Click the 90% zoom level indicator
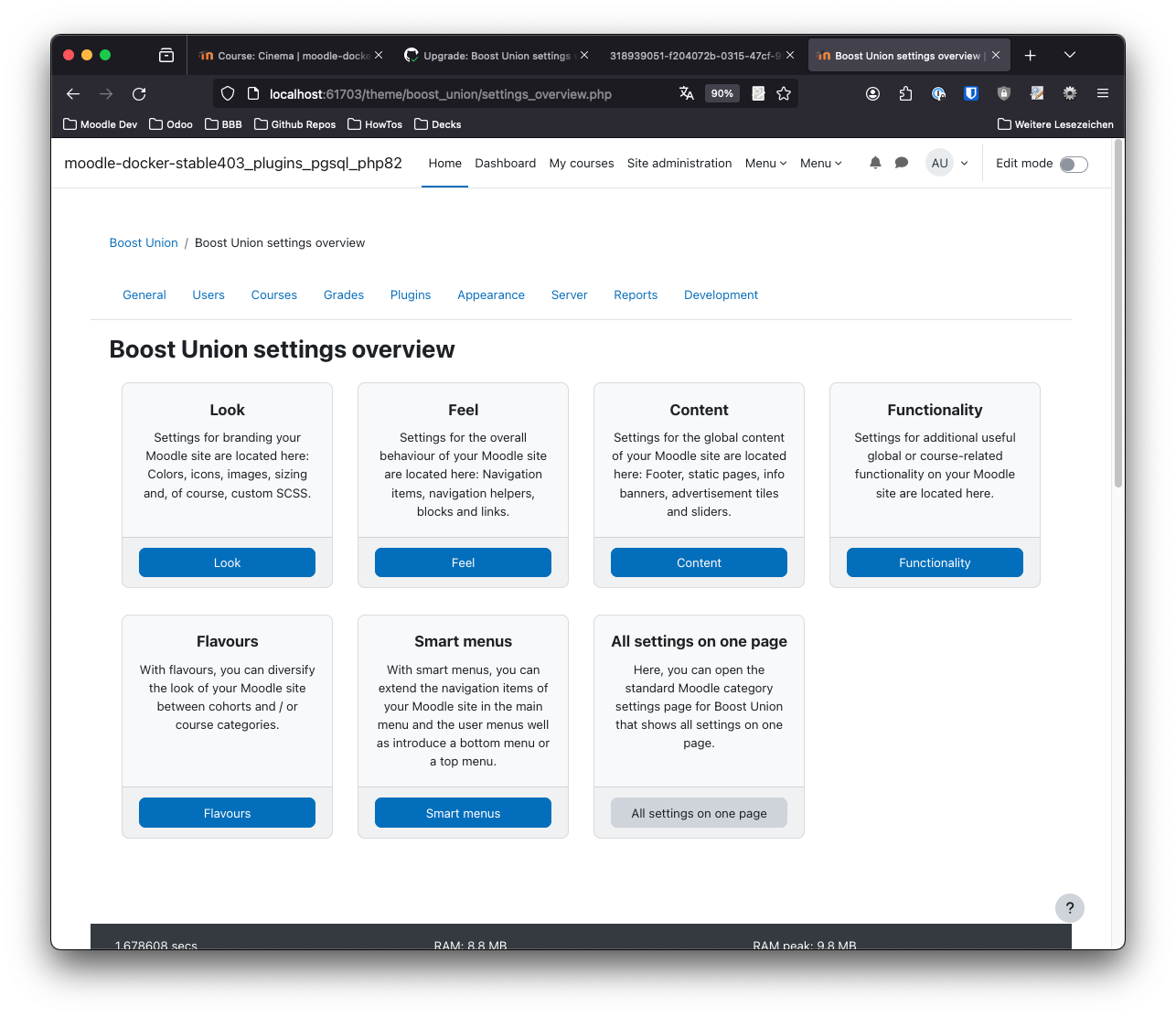 [722, 93]
